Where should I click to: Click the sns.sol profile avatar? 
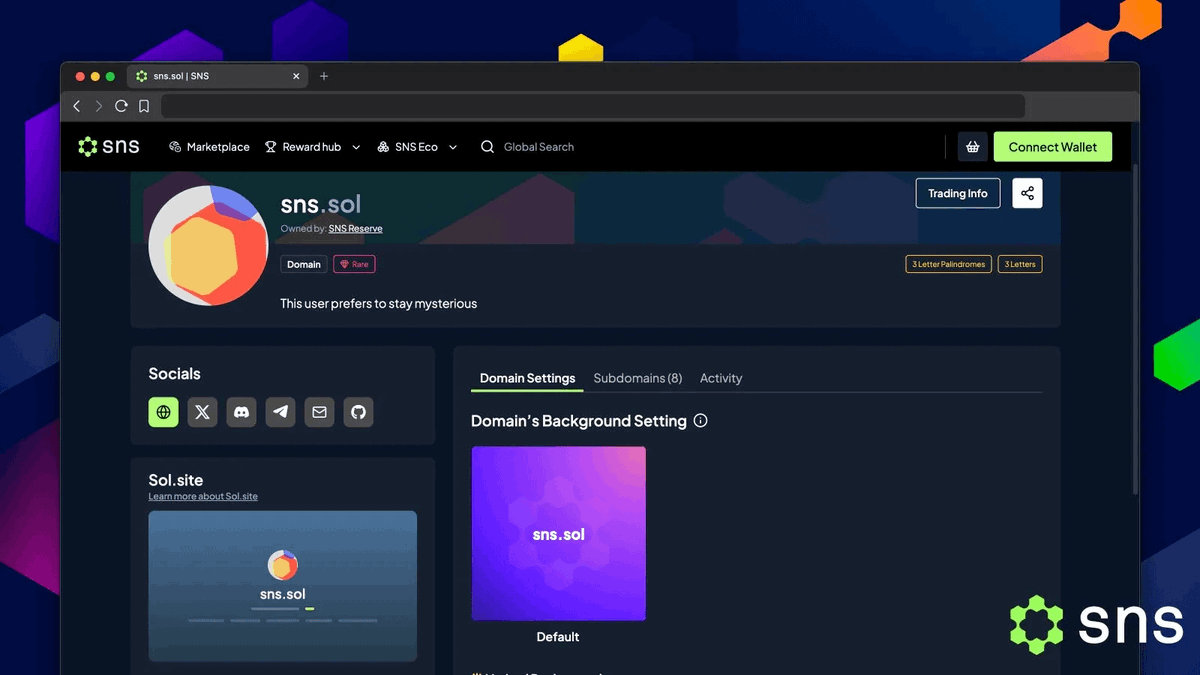(208, 245)
